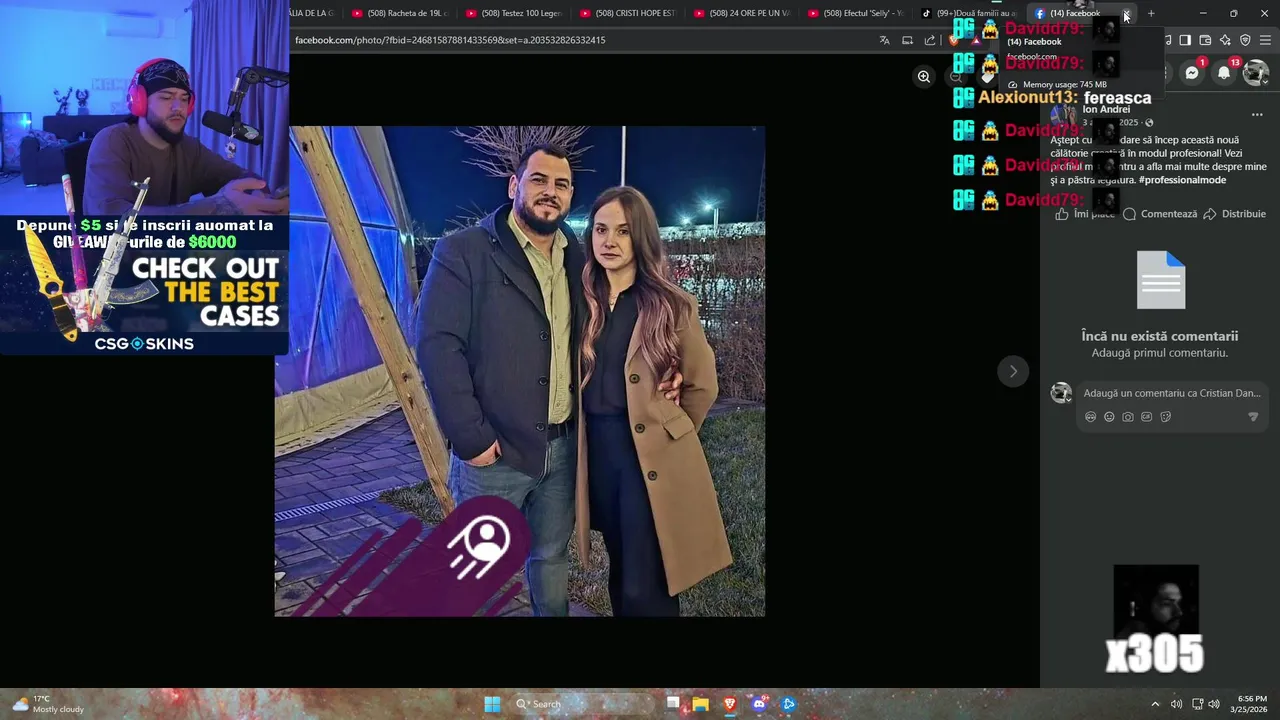The height and width of the screenshot is (720, 1280).
Task: Send the comment arrow button
Action: pos(1253,417)
